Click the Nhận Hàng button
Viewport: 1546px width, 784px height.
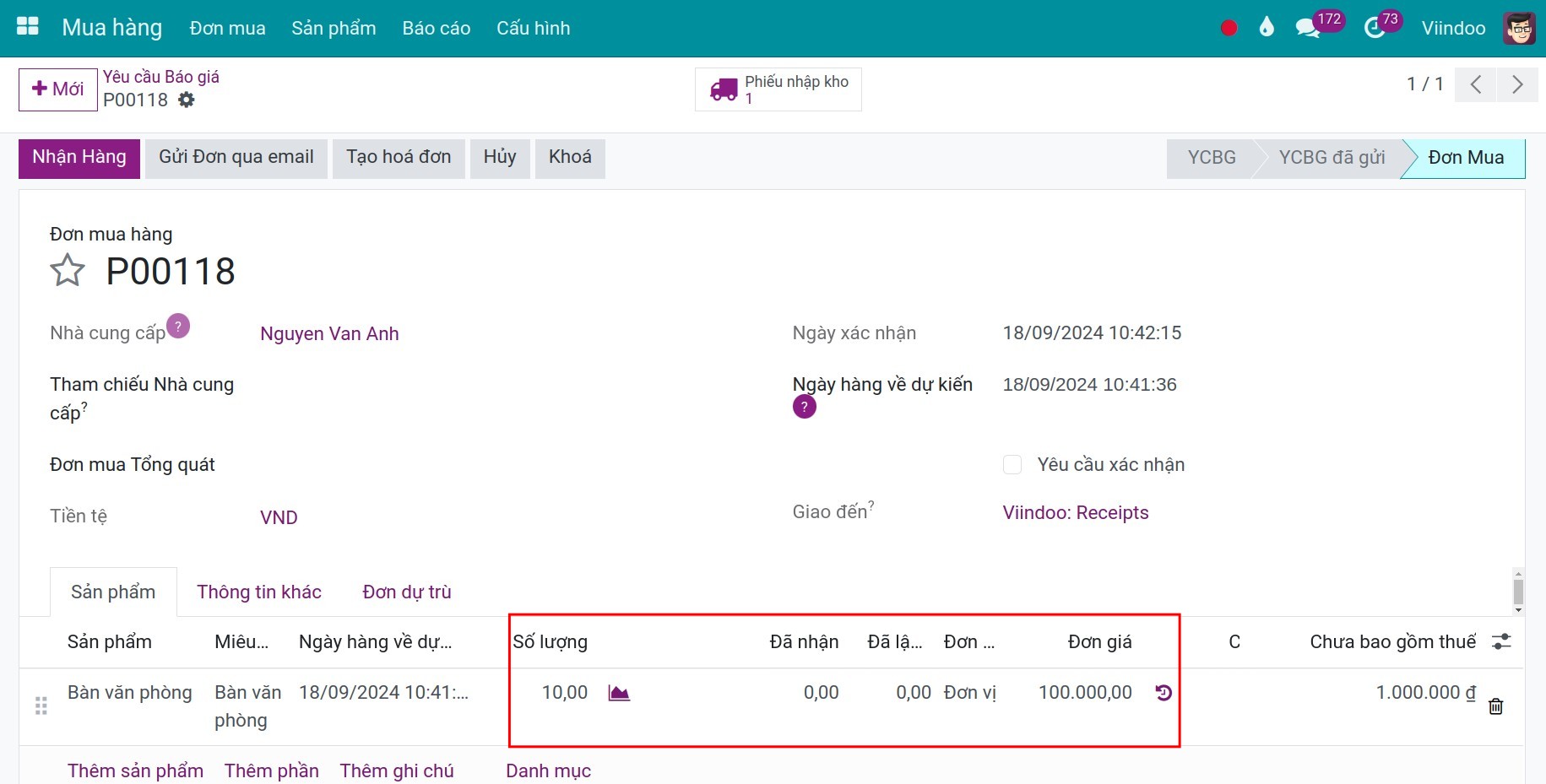(x=79, y=158)
